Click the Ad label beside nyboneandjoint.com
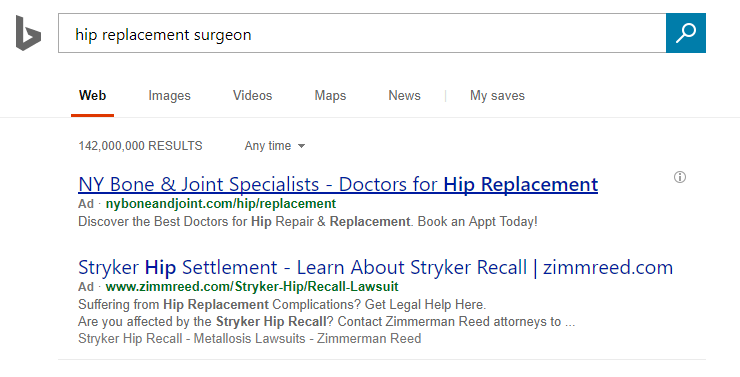 point(86,204)
